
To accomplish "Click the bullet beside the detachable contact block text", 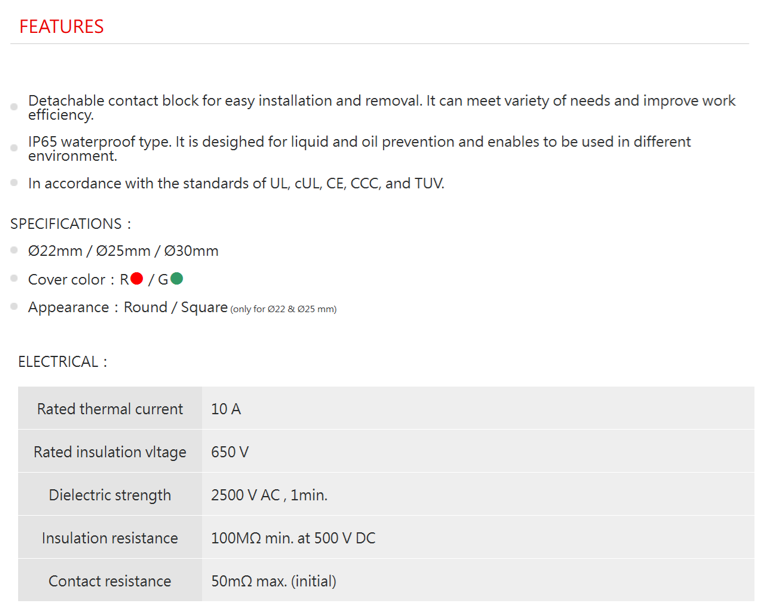I will pos(14,106).
